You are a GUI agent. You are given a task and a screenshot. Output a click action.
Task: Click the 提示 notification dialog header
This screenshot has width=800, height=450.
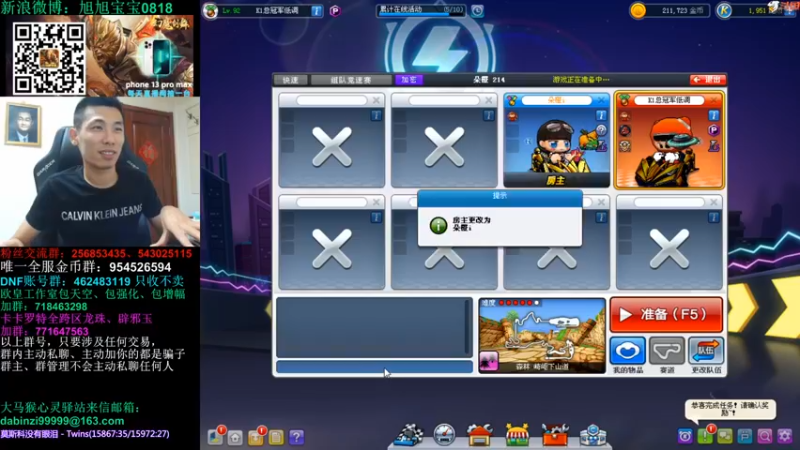point(499,196)
